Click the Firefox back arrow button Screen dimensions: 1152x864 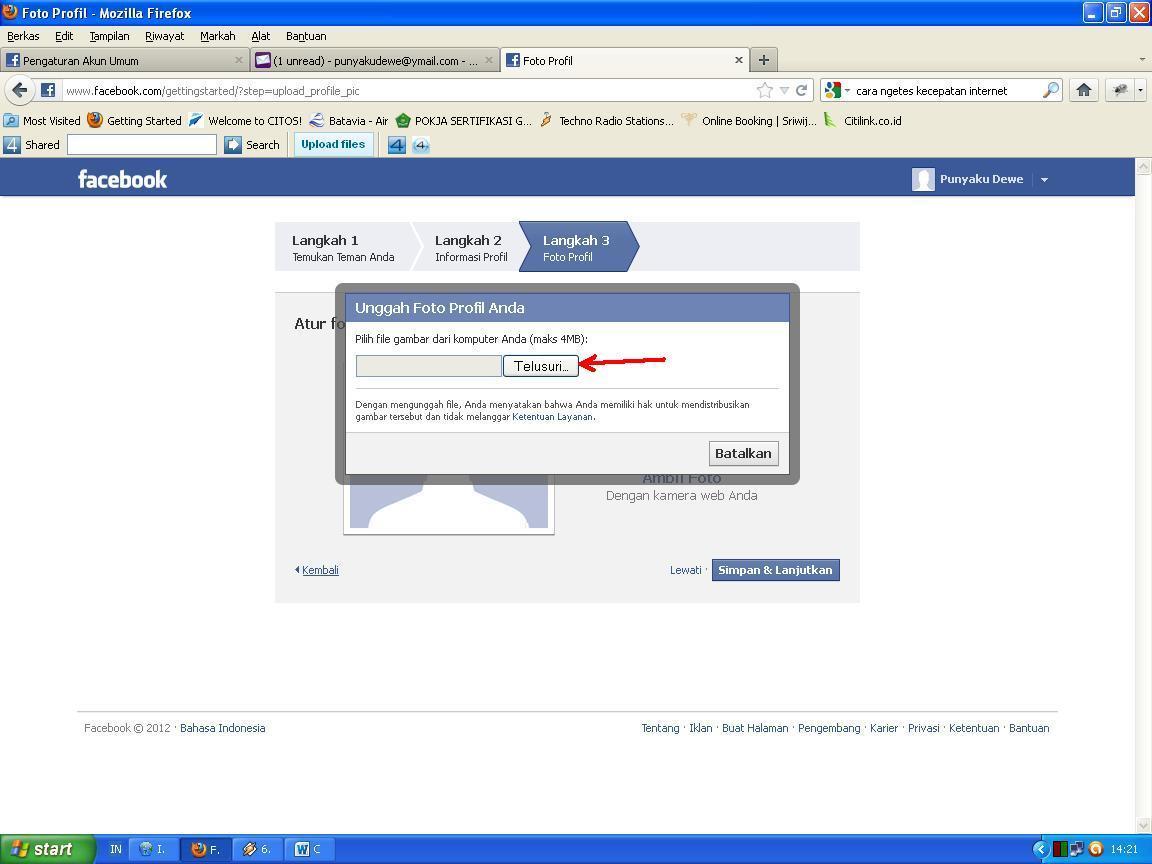pyautogui.click(x=19, y=90)
